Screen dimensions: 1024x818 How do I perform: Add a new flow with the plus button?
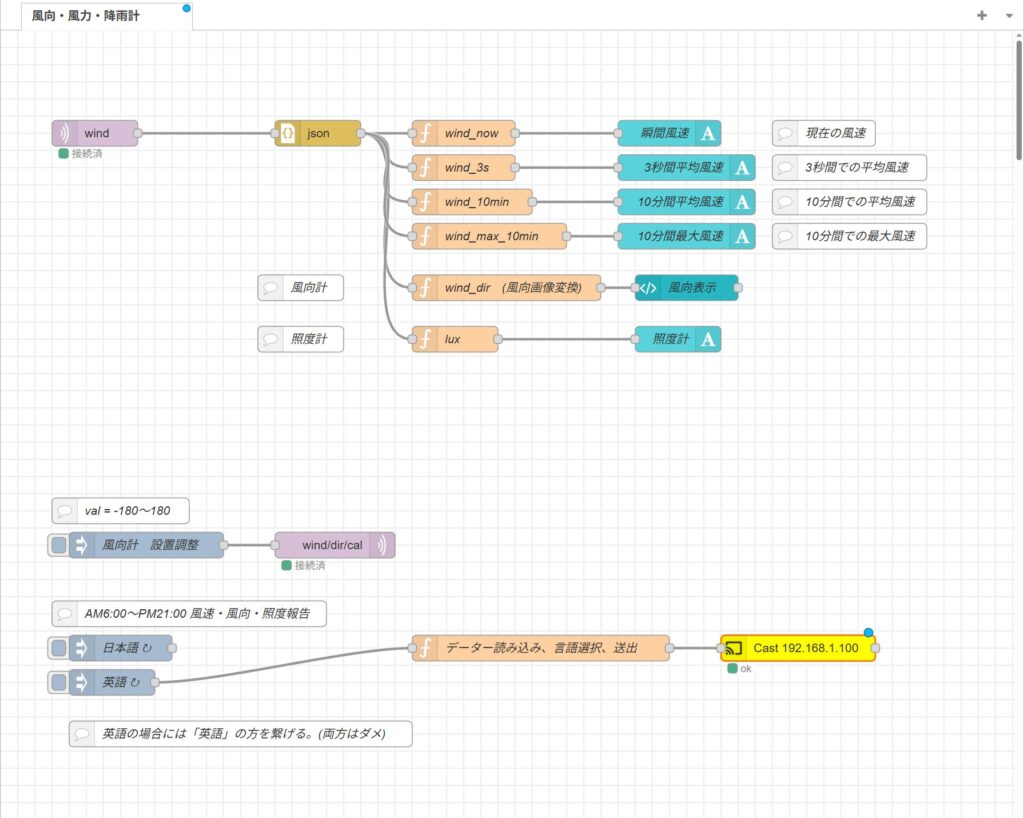click(x=981, y=15)
